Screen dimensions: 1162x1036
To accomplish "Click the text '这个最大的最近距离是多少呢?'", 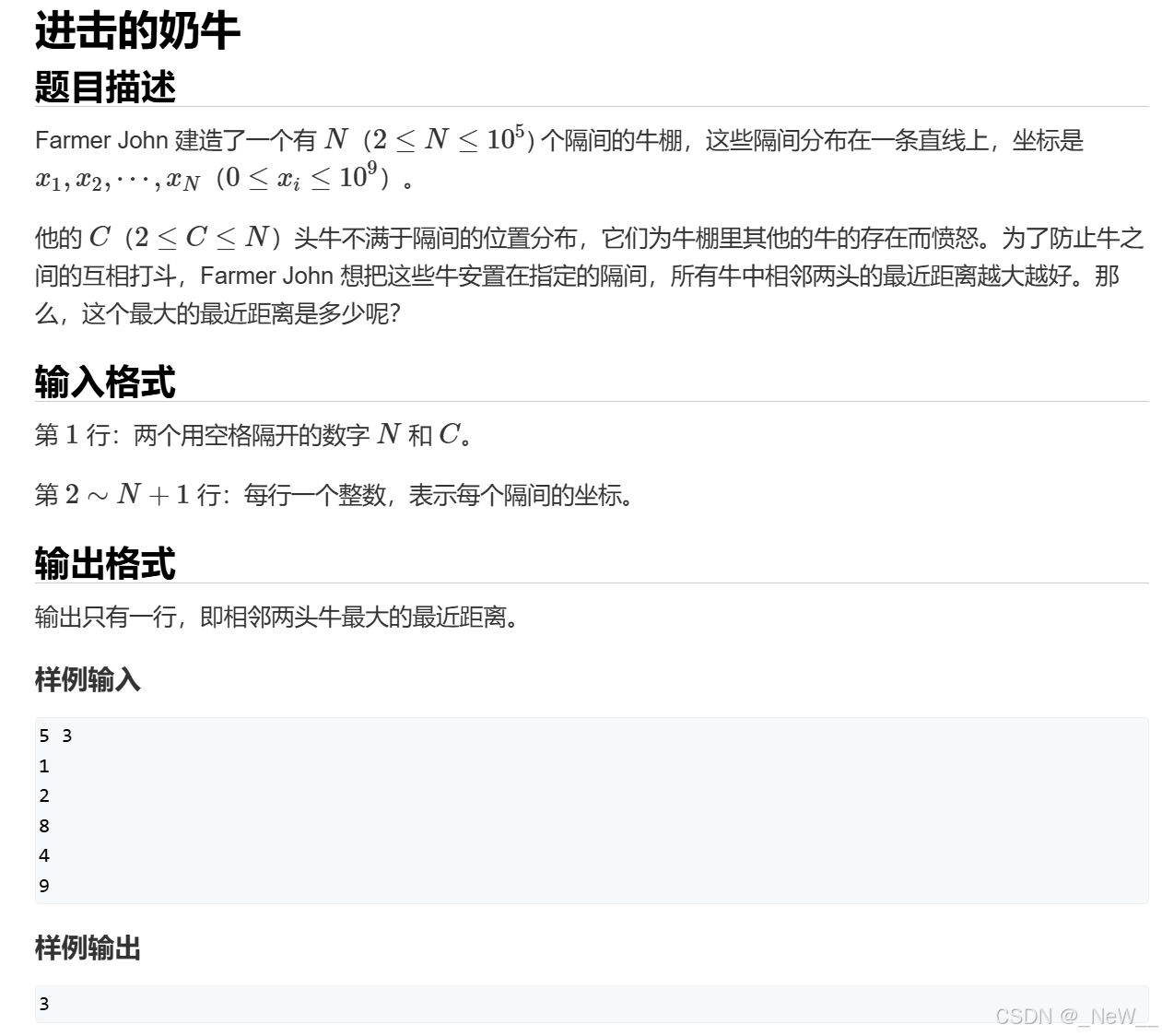I will coord(241,313).
